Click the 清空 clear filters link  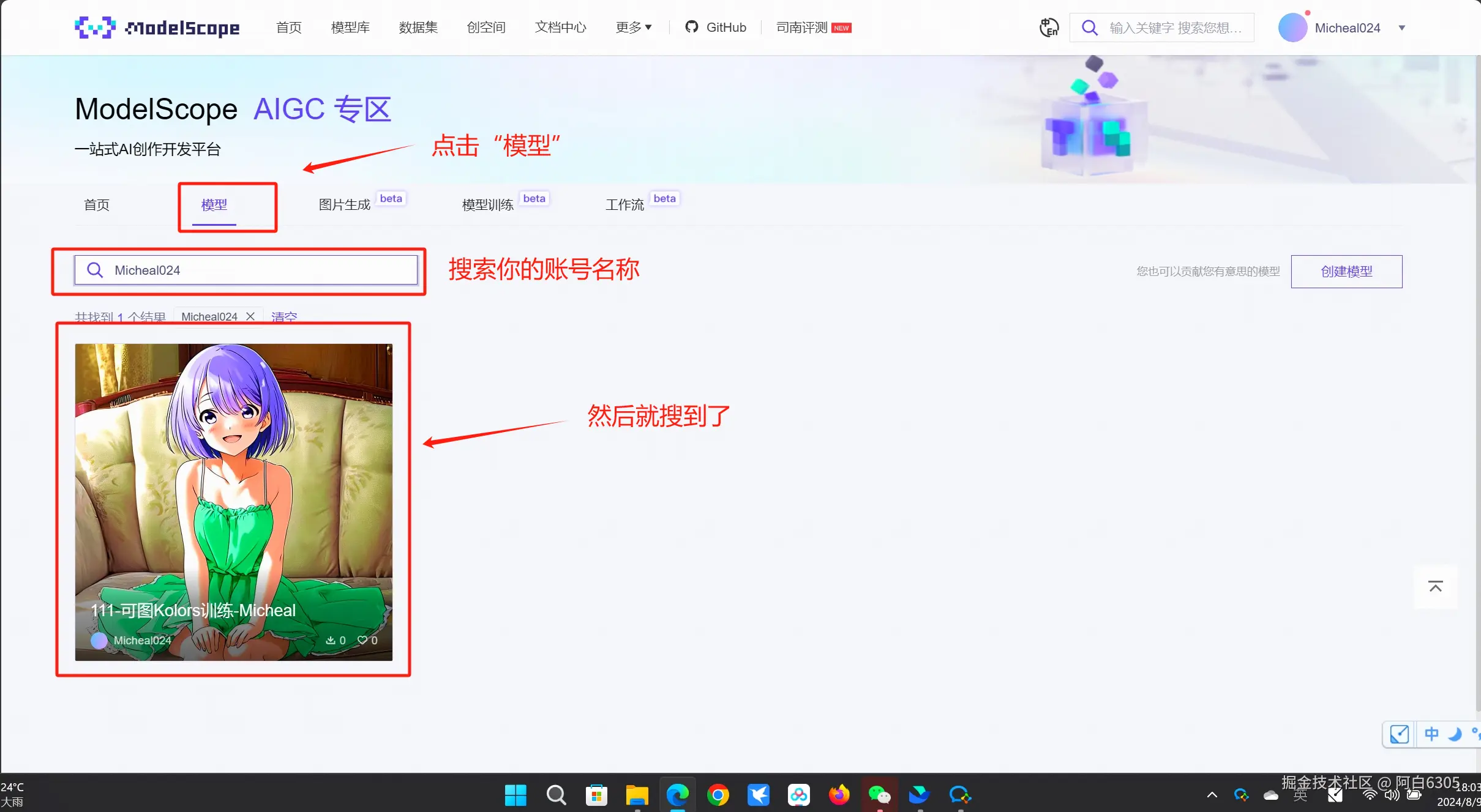tap(284, 316)
